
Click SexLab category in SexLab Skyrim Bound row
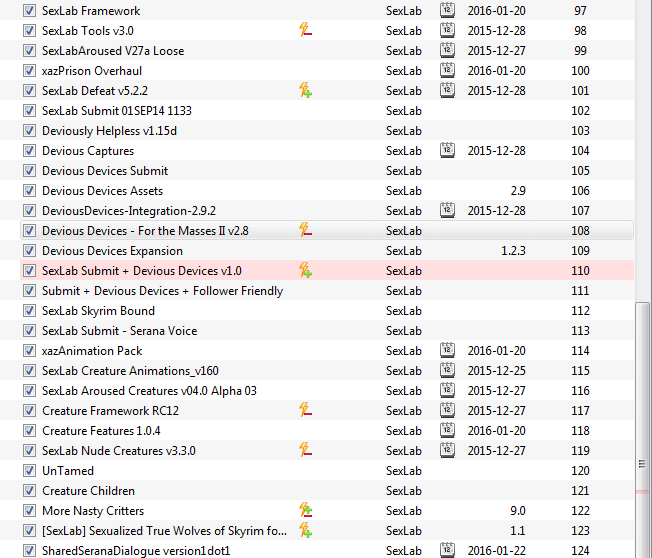point(404,311)
